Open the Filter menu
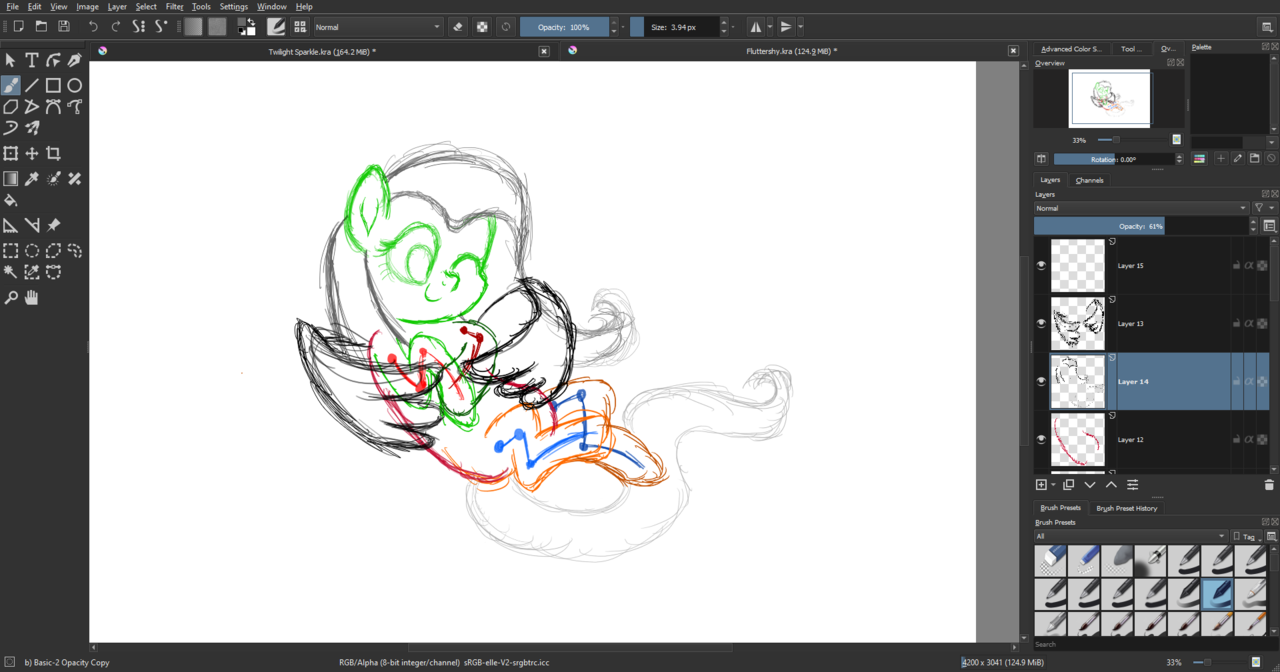Viewport: 1280px width, 672px height. pos(174,7)
